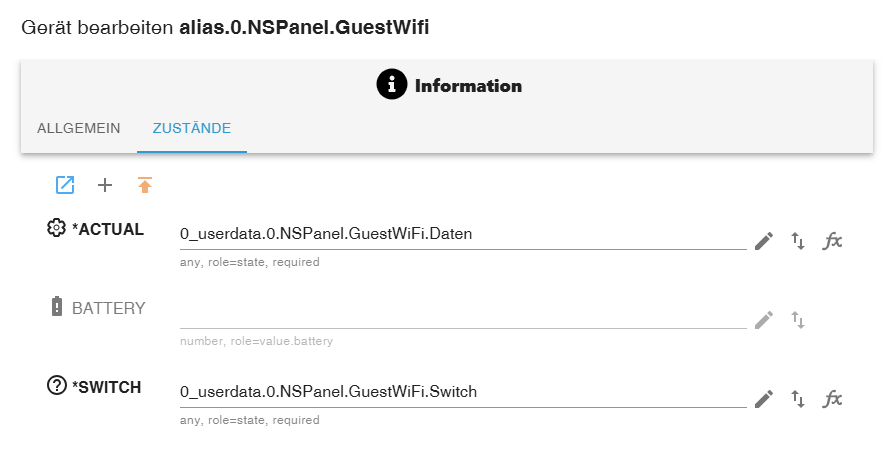
Task: Click the plus icon to add state
Action: (x=105, y=185)
